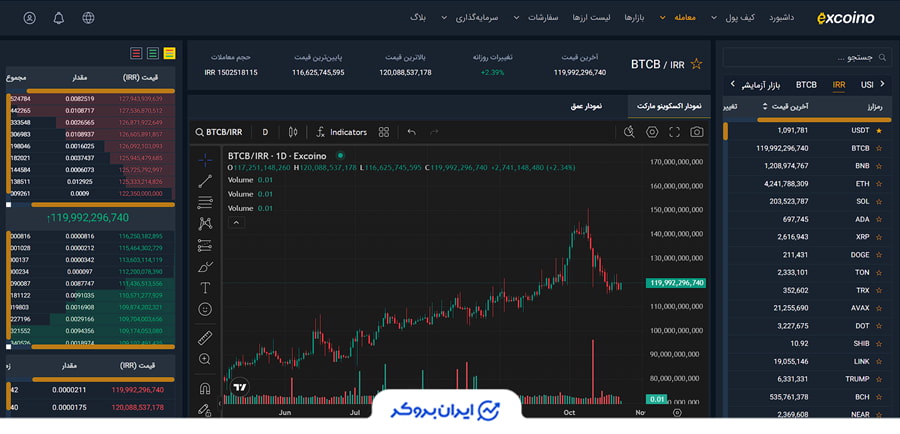Show sell-orders-only order book view
The height and width of the screenshot is (434, 900).
[136, 53]
